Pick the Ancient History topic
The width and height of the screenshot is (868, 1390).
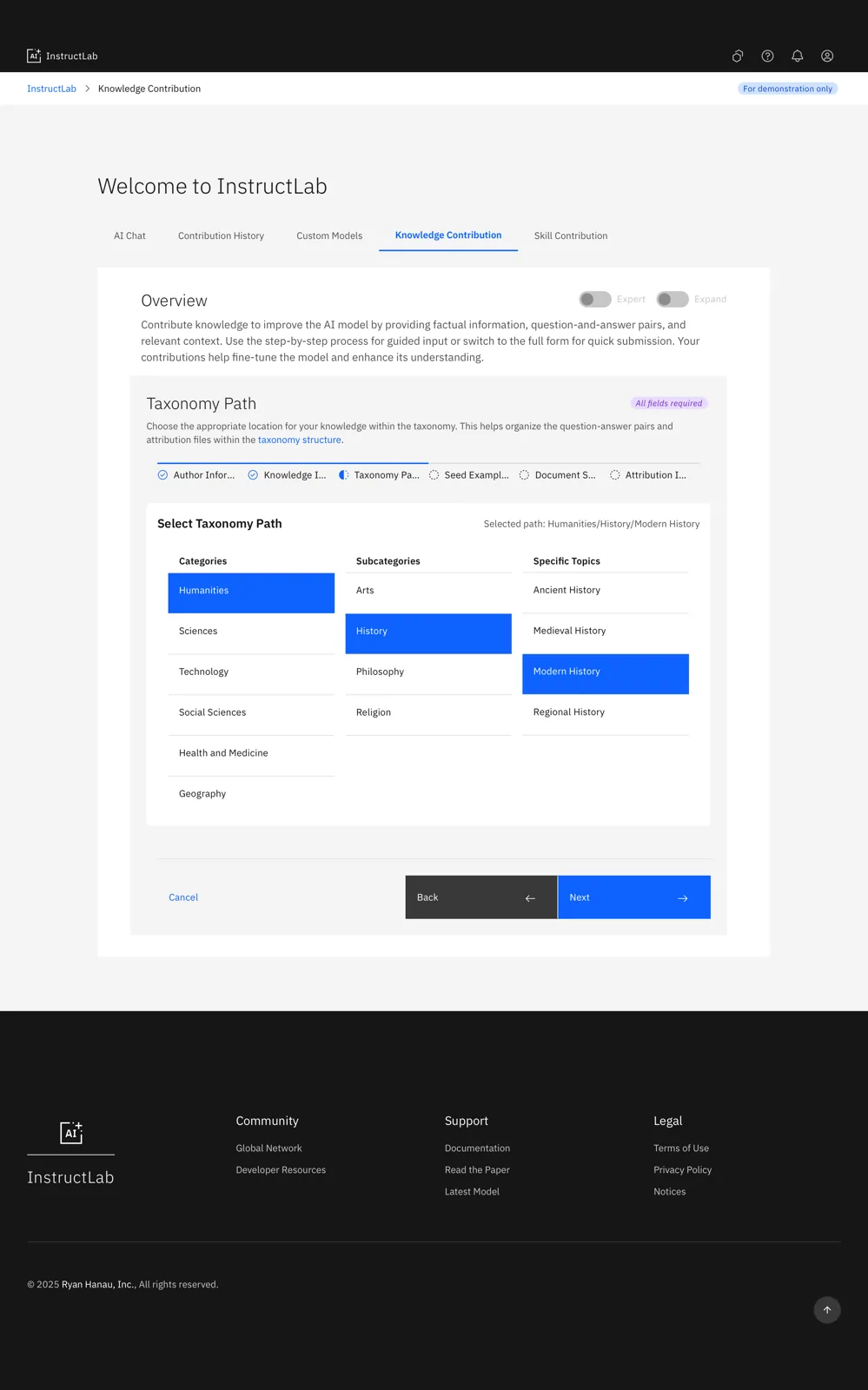(606, 592)
